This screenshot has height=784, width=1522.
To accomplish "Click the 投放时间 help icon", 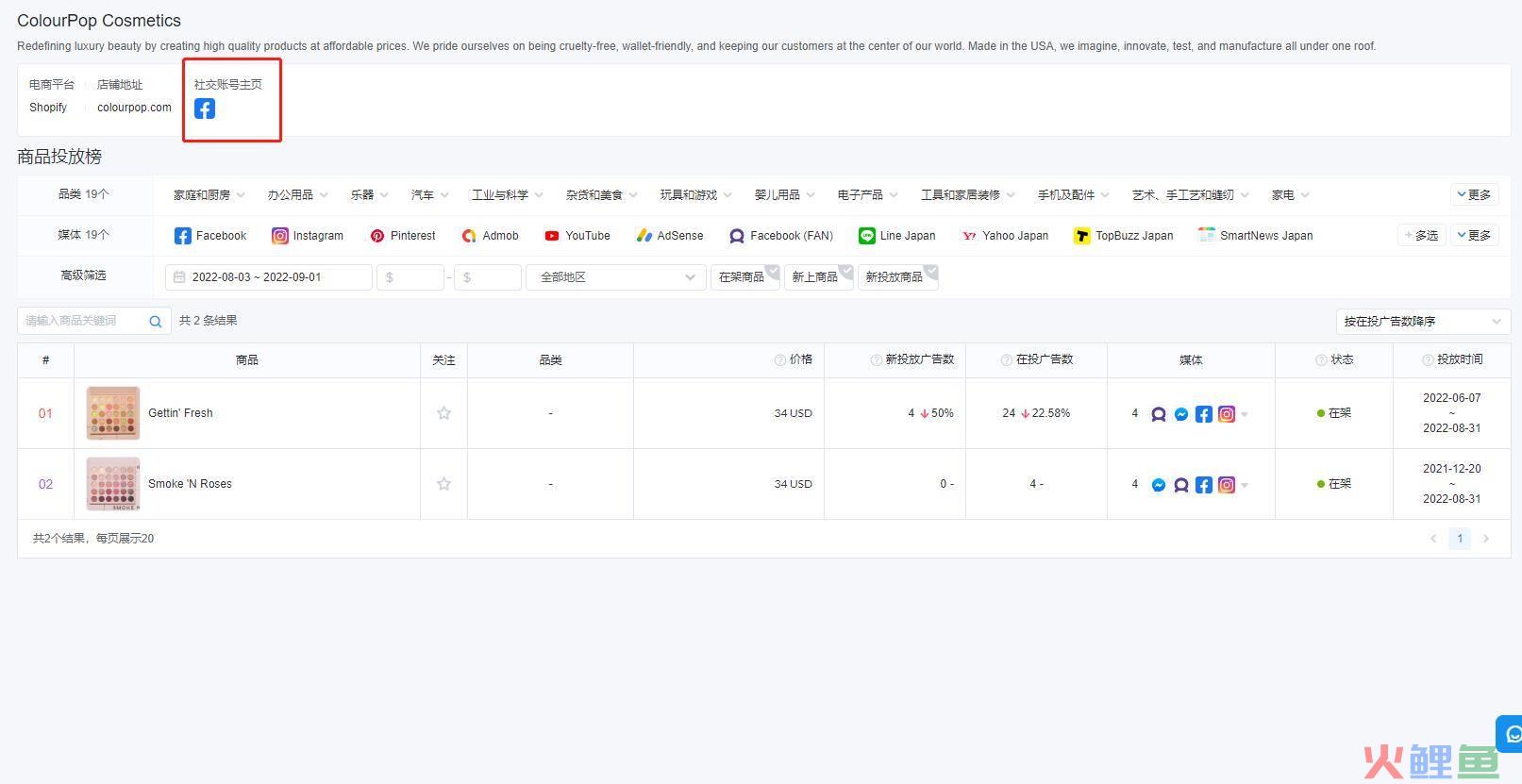I will coord(1428,359).
